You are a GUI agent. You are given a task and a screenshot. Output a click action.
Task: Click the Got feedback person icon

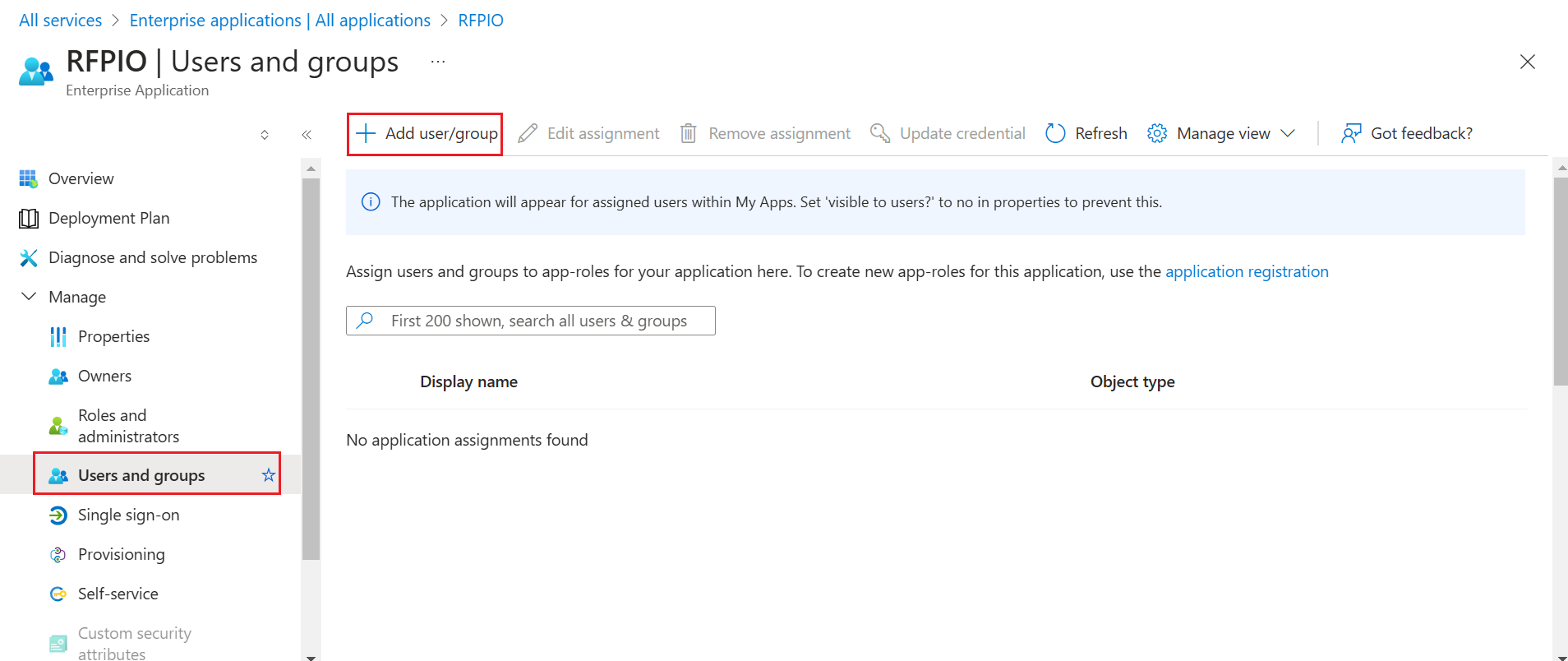(x=1351, y=133)
